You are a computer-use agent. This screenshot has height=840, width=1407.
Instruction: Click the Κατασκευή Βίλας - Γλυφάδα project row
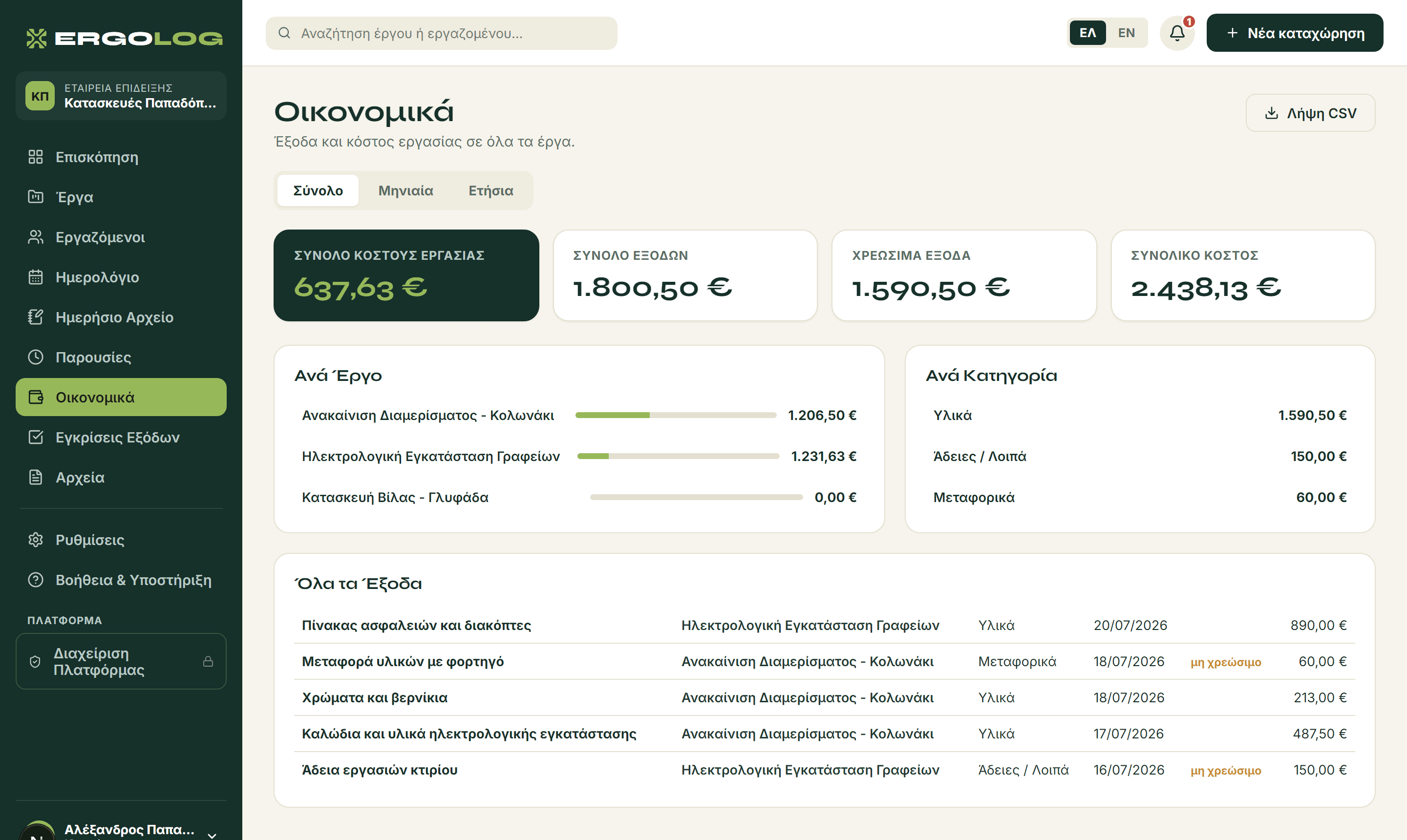pyautogui.click(x=578, y=497)
